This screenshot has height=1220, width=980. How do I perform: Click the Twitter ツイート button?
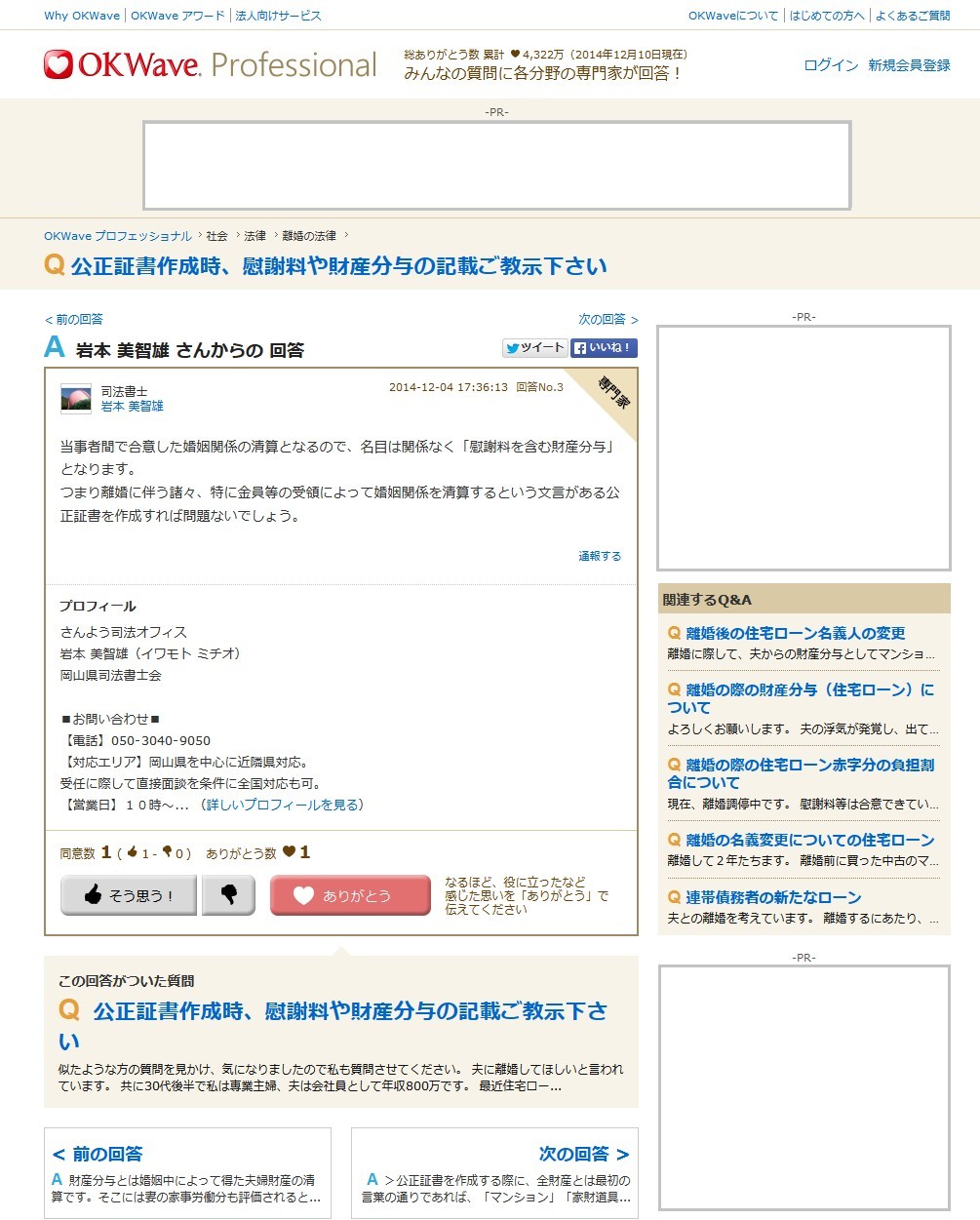coord(534,348)
